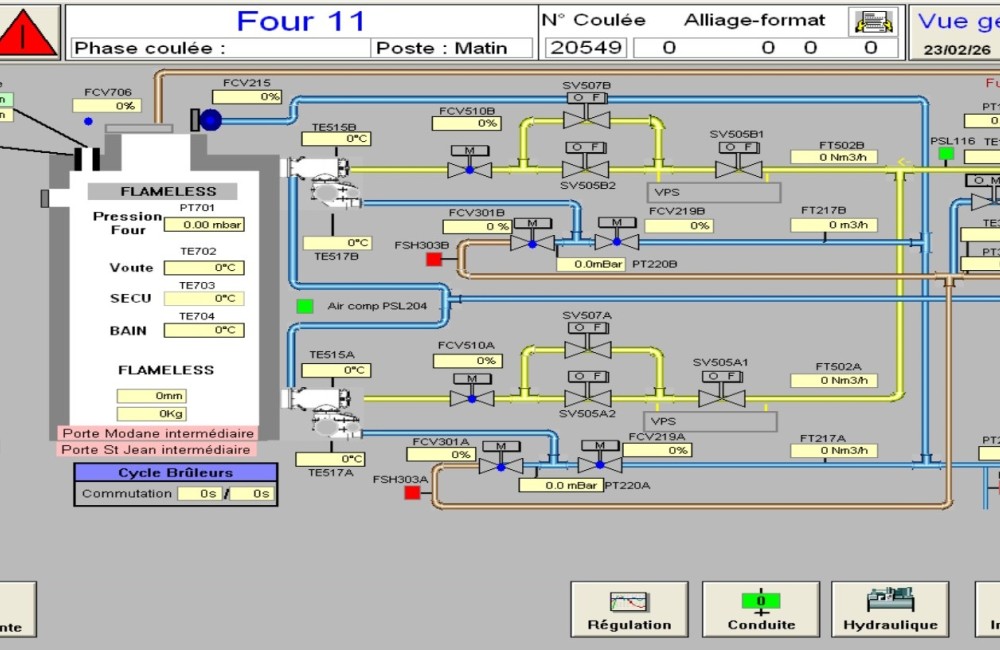Open the Conduite screen

coord(760,609)
